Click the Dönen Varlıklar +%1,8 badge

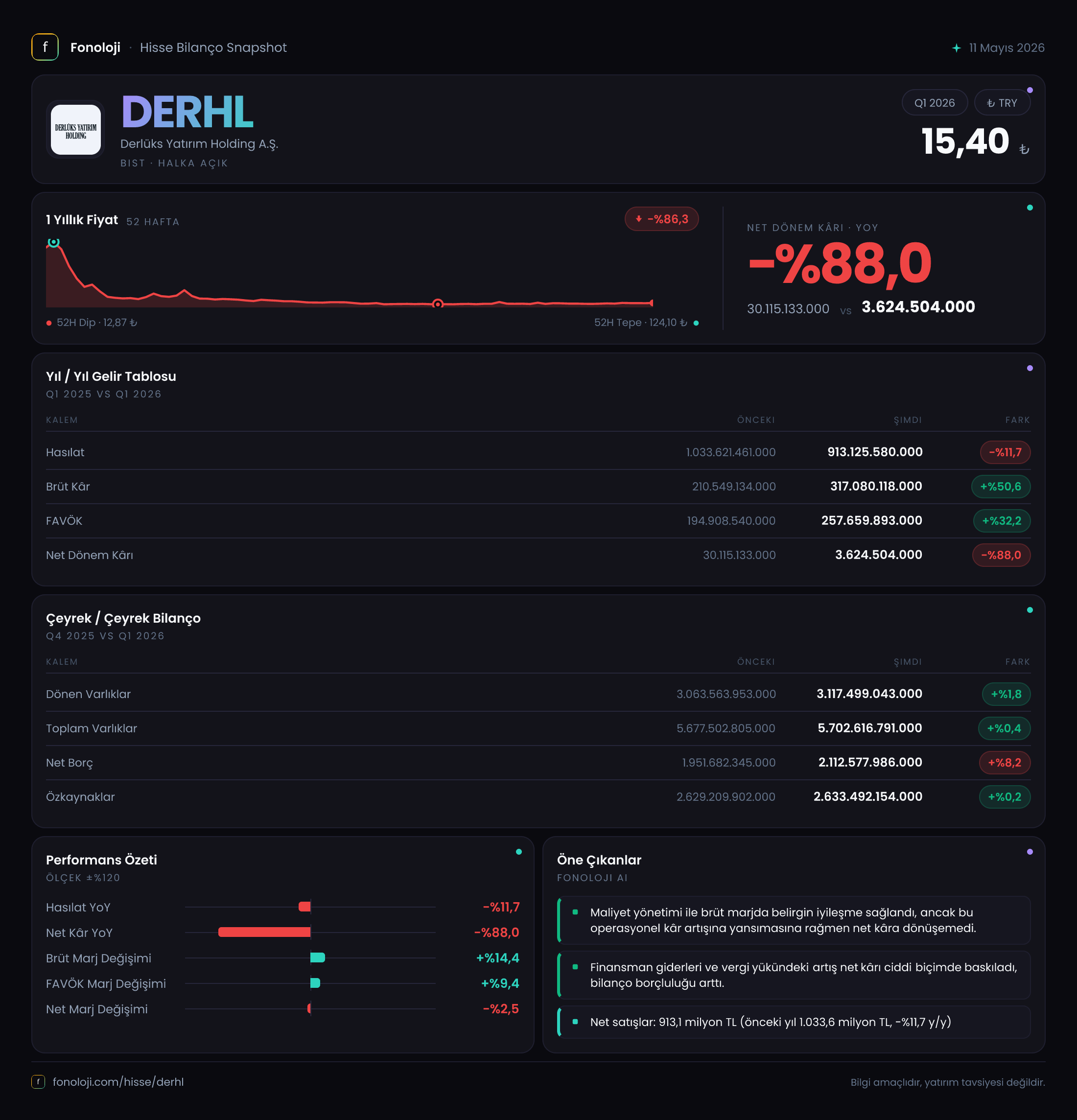tap(1006, 694)
